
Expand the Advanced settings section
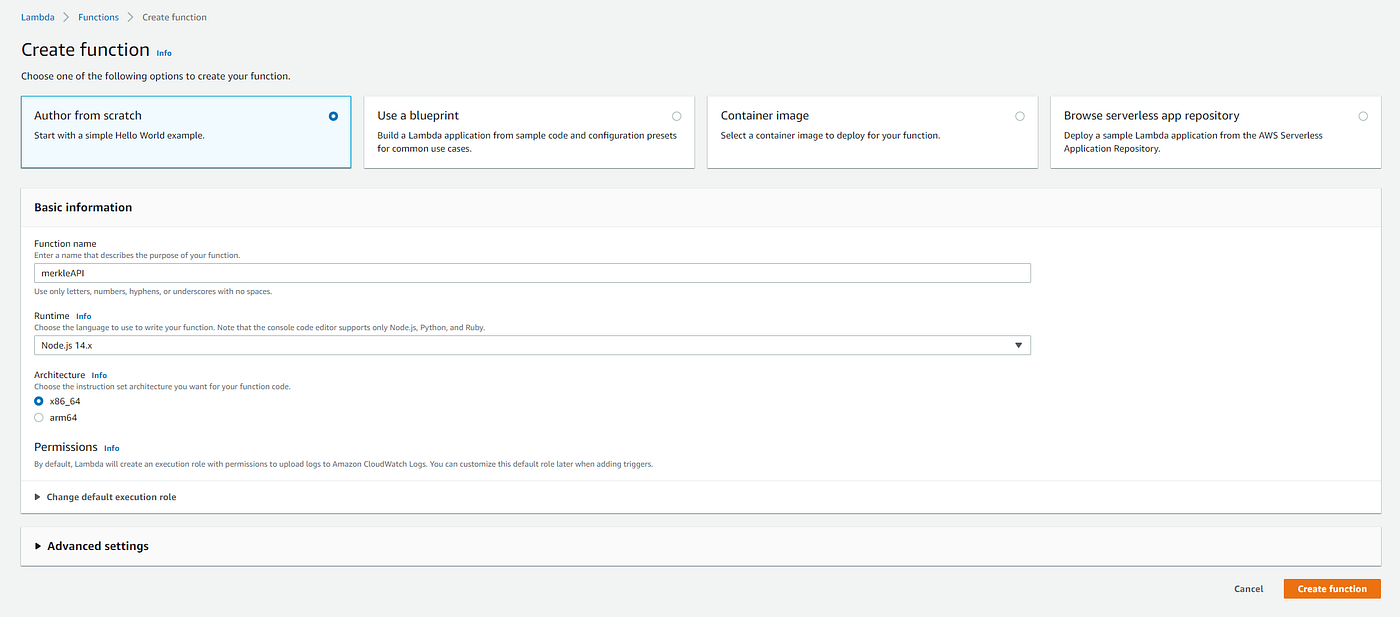click(91, 546)
